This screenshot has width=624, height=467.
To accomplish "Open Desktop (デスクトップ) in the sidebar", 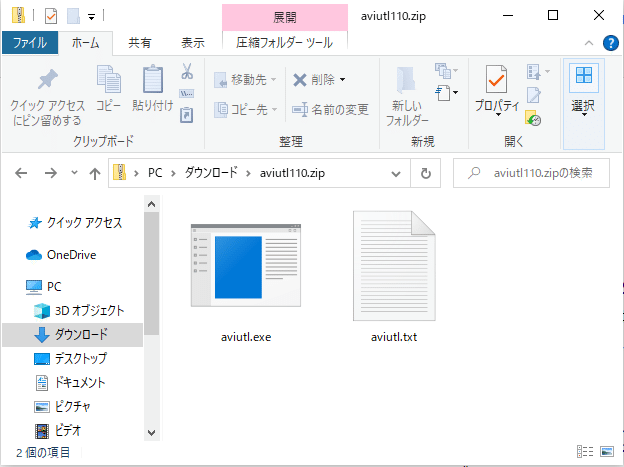I will pos(70,359).
